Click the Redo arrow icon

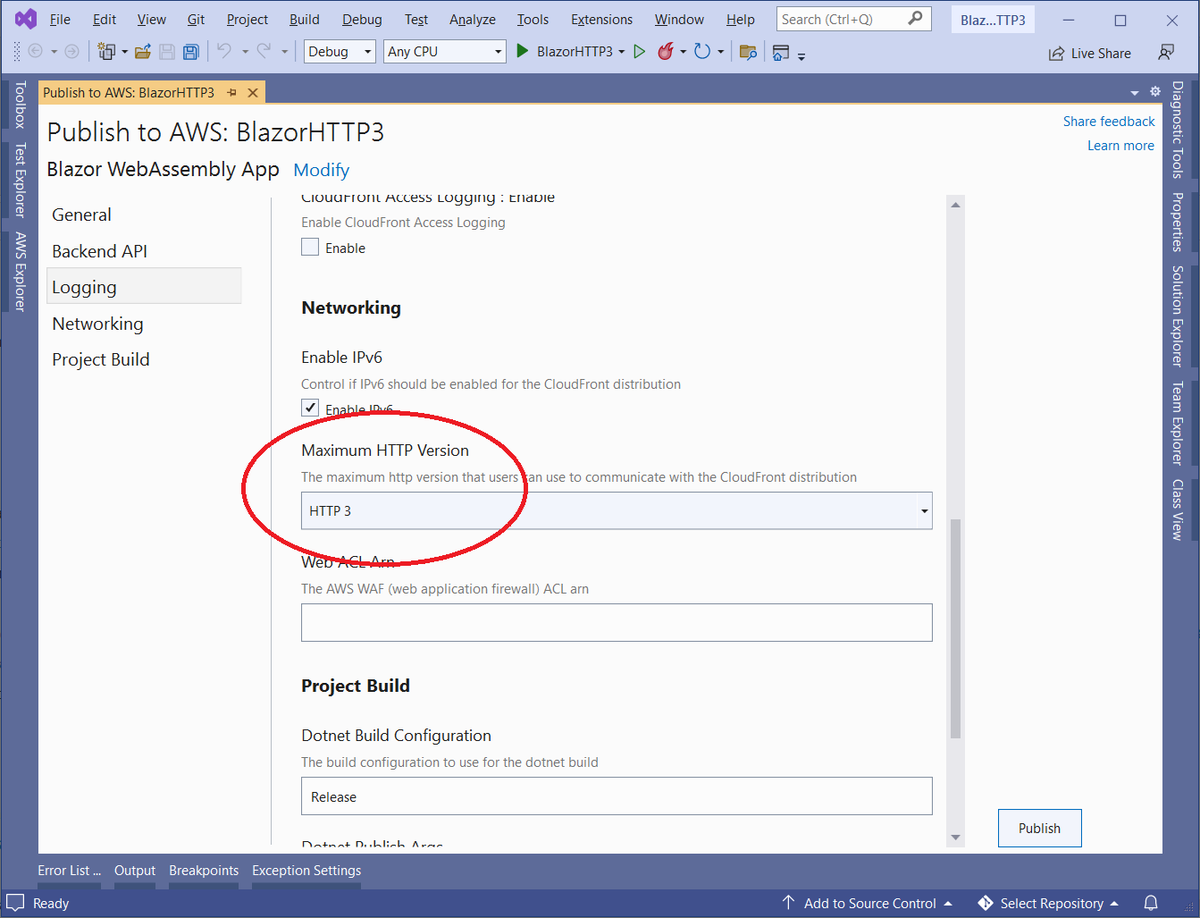[263, 51]
